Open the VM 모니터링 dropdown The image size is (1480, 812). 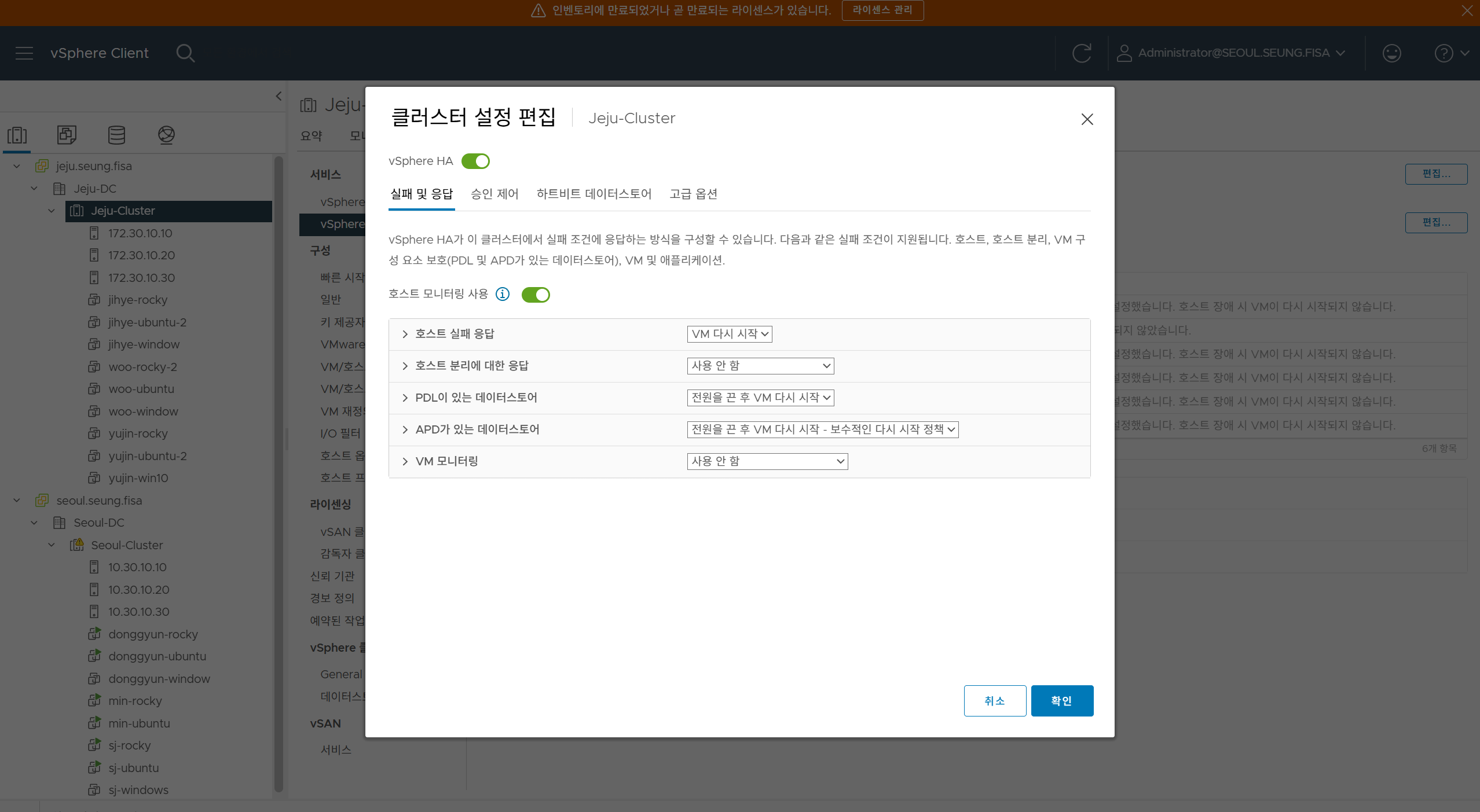(767, 461)
